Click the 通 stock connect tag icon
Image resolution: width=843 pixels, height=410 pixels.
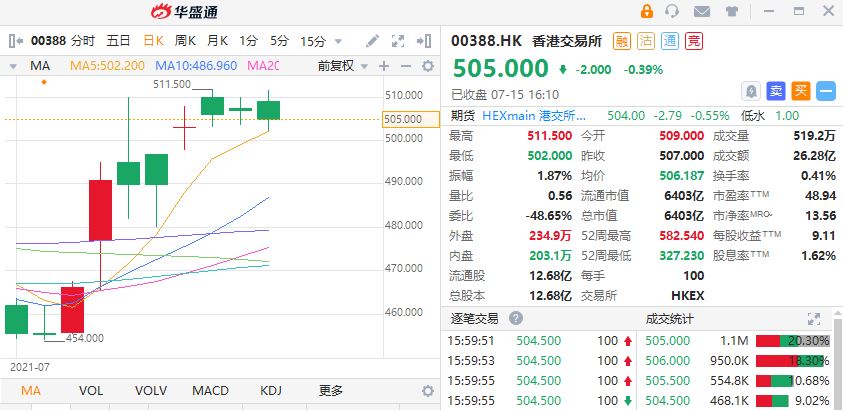670,41
